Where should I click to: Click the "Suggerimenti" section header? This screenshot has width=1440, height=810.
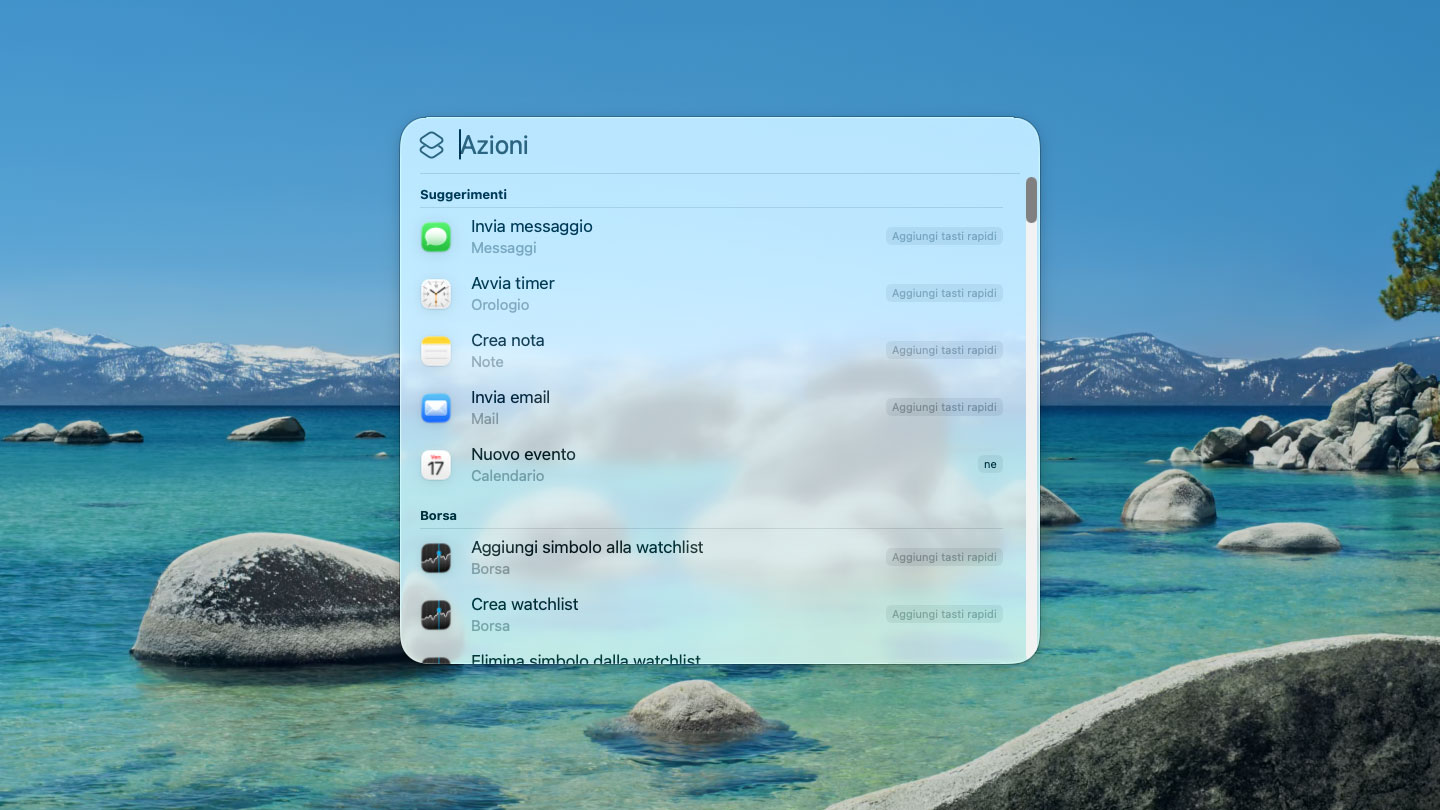463,194
